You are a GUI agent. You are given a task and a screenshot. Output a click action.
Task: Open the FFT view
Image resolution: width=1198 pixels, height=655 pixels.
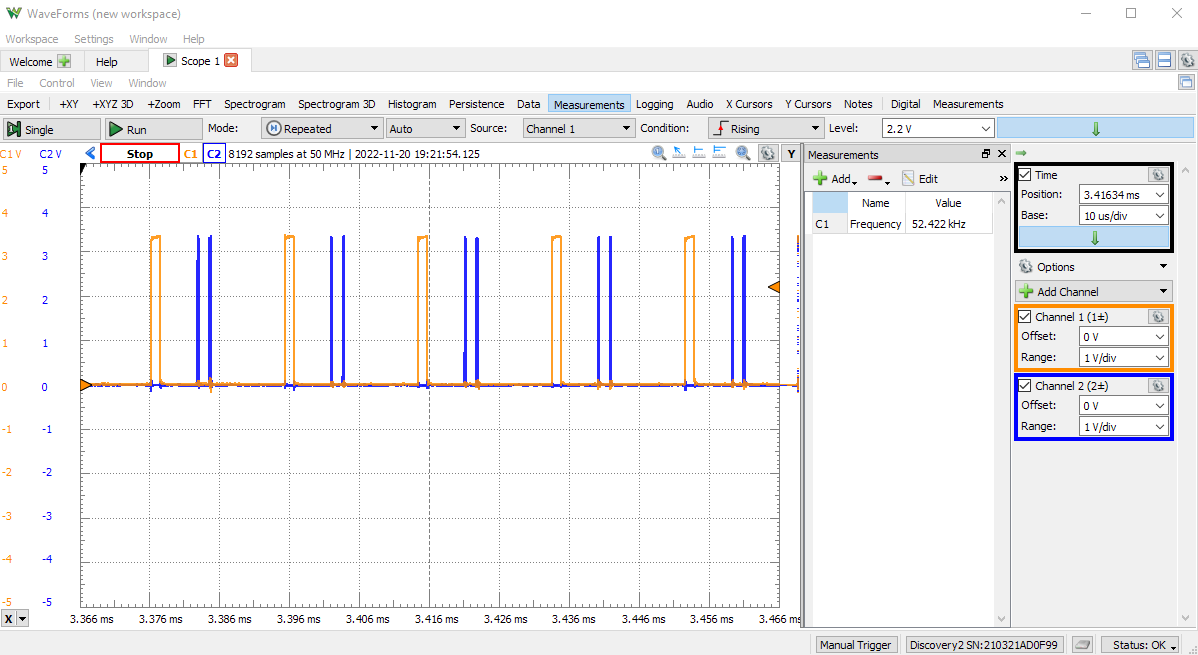202,104
